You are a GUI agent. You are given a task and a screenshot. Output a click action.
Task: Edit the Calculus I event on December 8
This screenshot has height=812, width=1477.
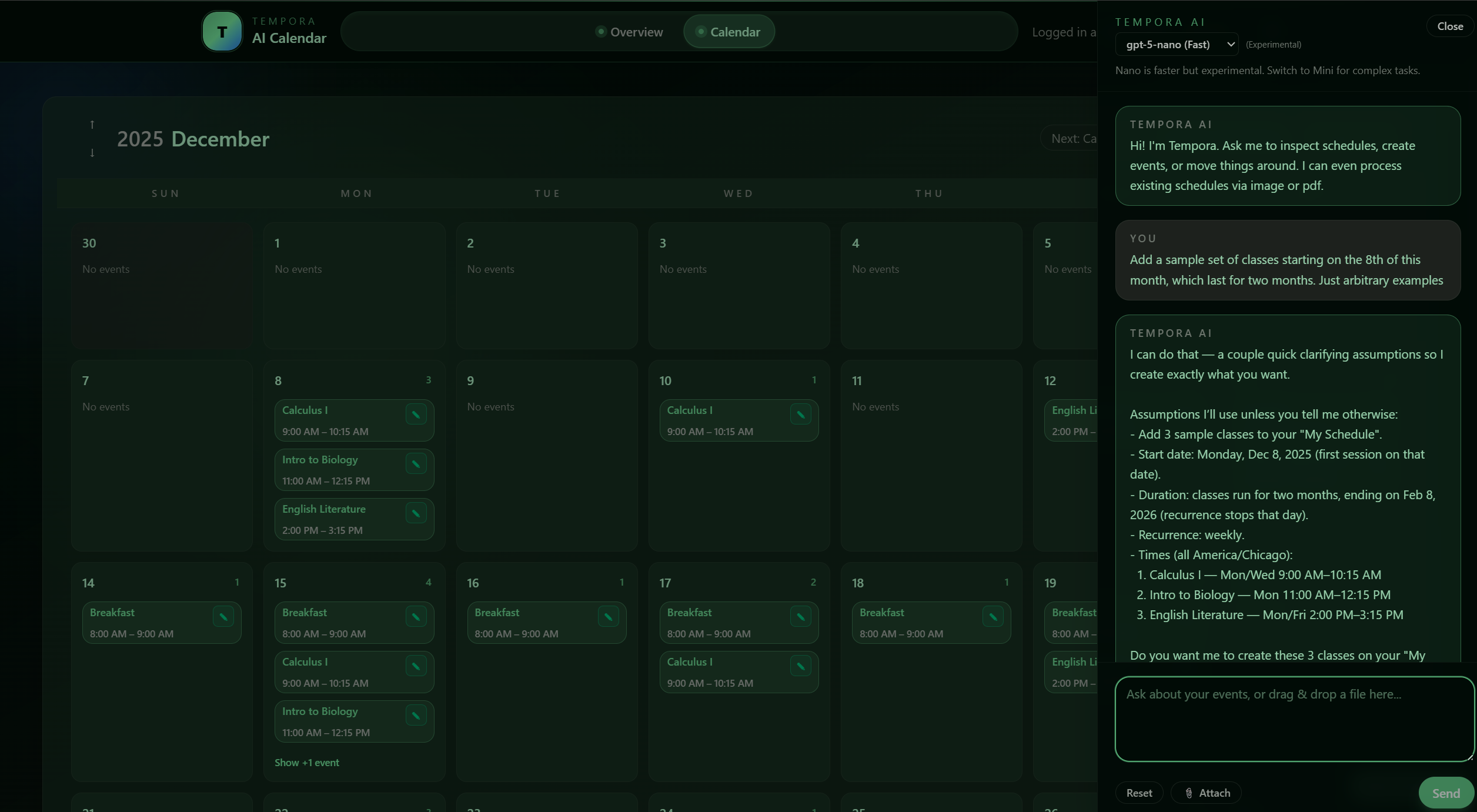tap(416, 415)
